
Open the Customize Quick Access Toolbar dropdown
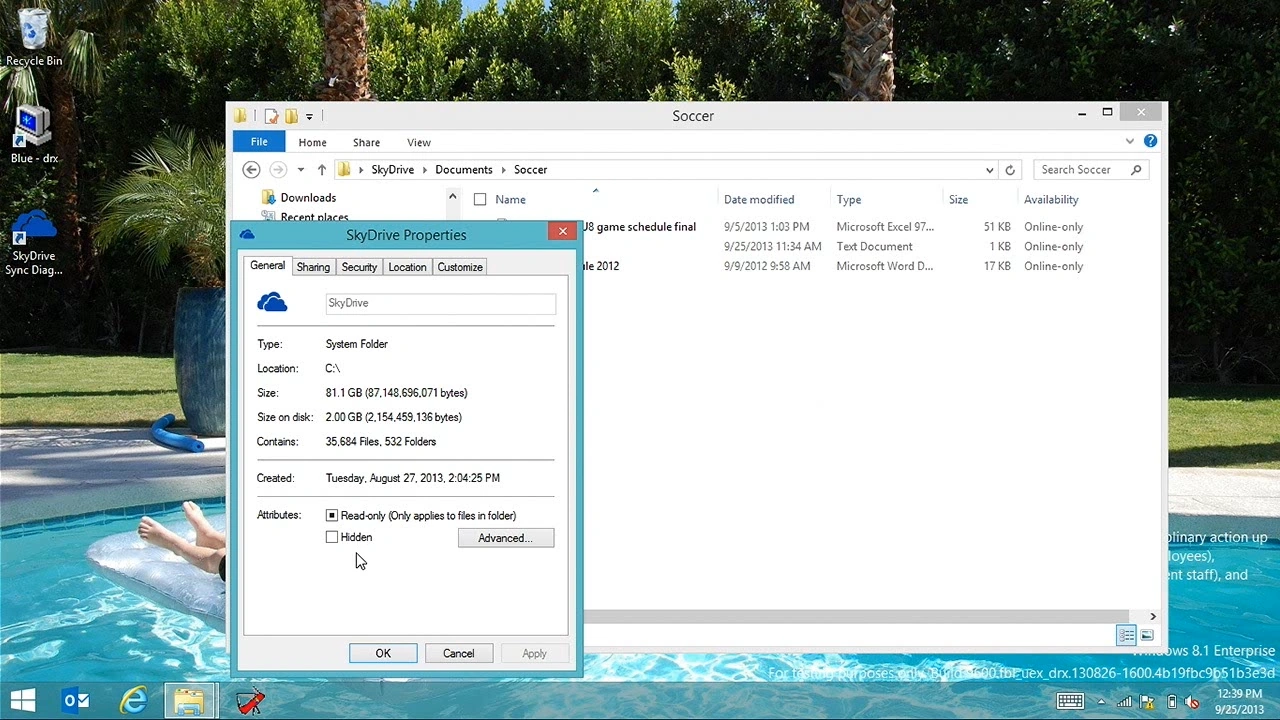[309, 117]
